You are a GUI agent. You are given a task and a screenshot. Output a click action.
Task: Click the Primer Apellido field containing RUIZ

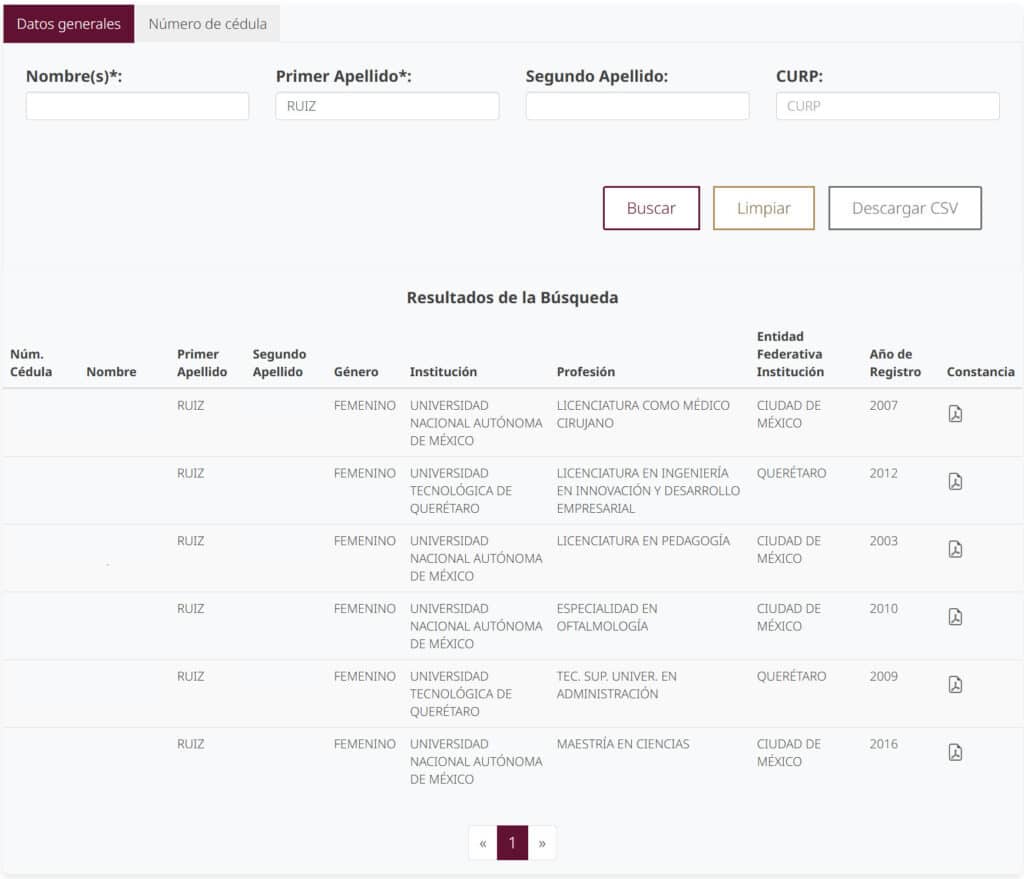coord(387,105)
